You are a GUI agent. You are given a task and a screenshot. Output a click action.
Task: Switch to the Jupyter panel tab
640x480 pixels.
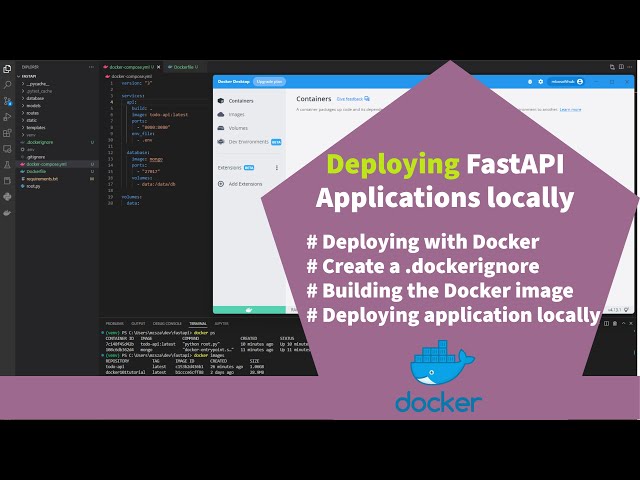point(221,324)
